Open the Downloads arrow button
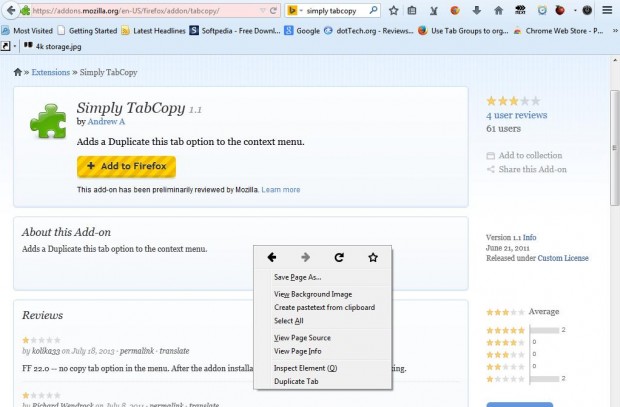 (x=476, y=11)
